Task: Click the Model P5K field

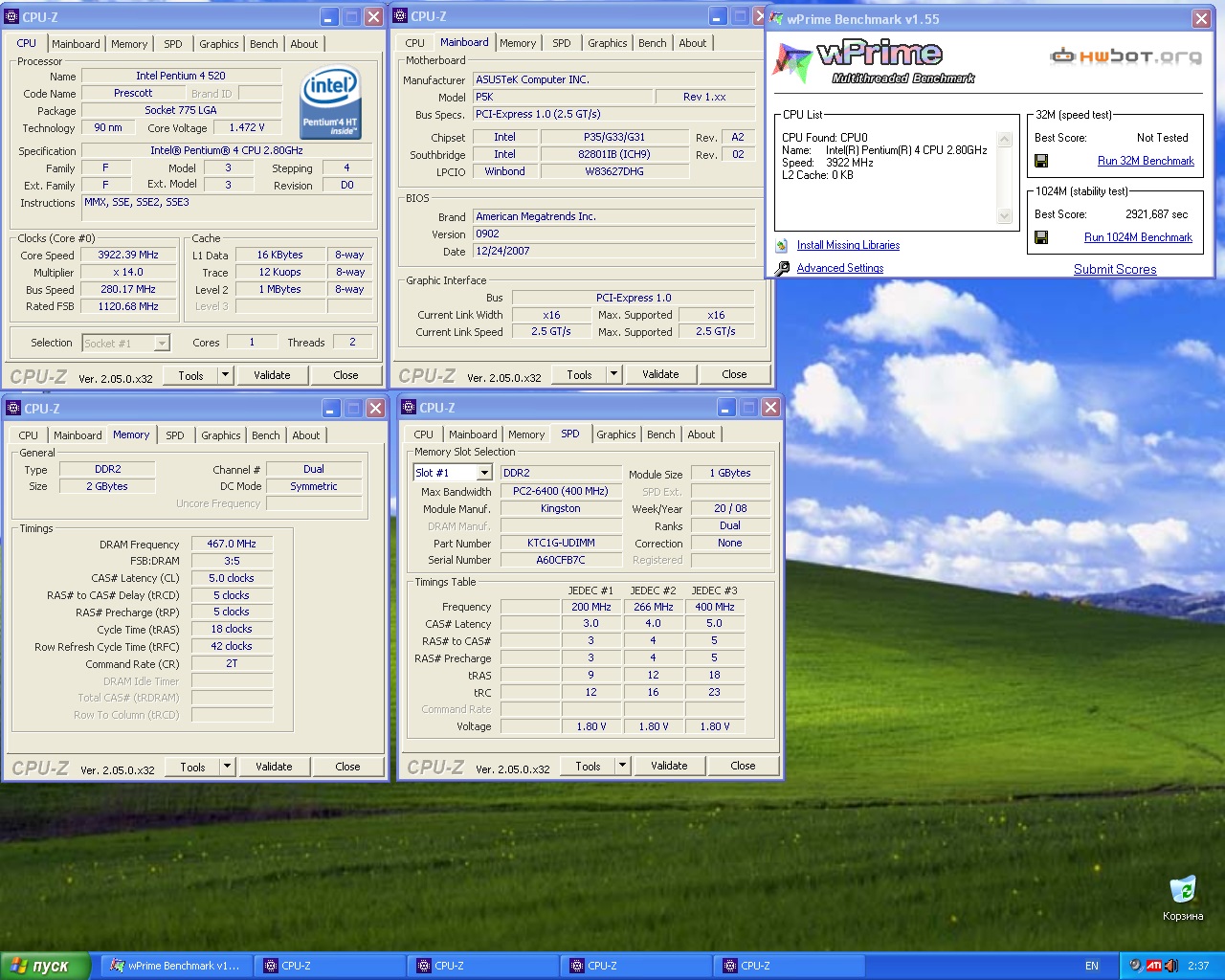Action: coord(563,97)
